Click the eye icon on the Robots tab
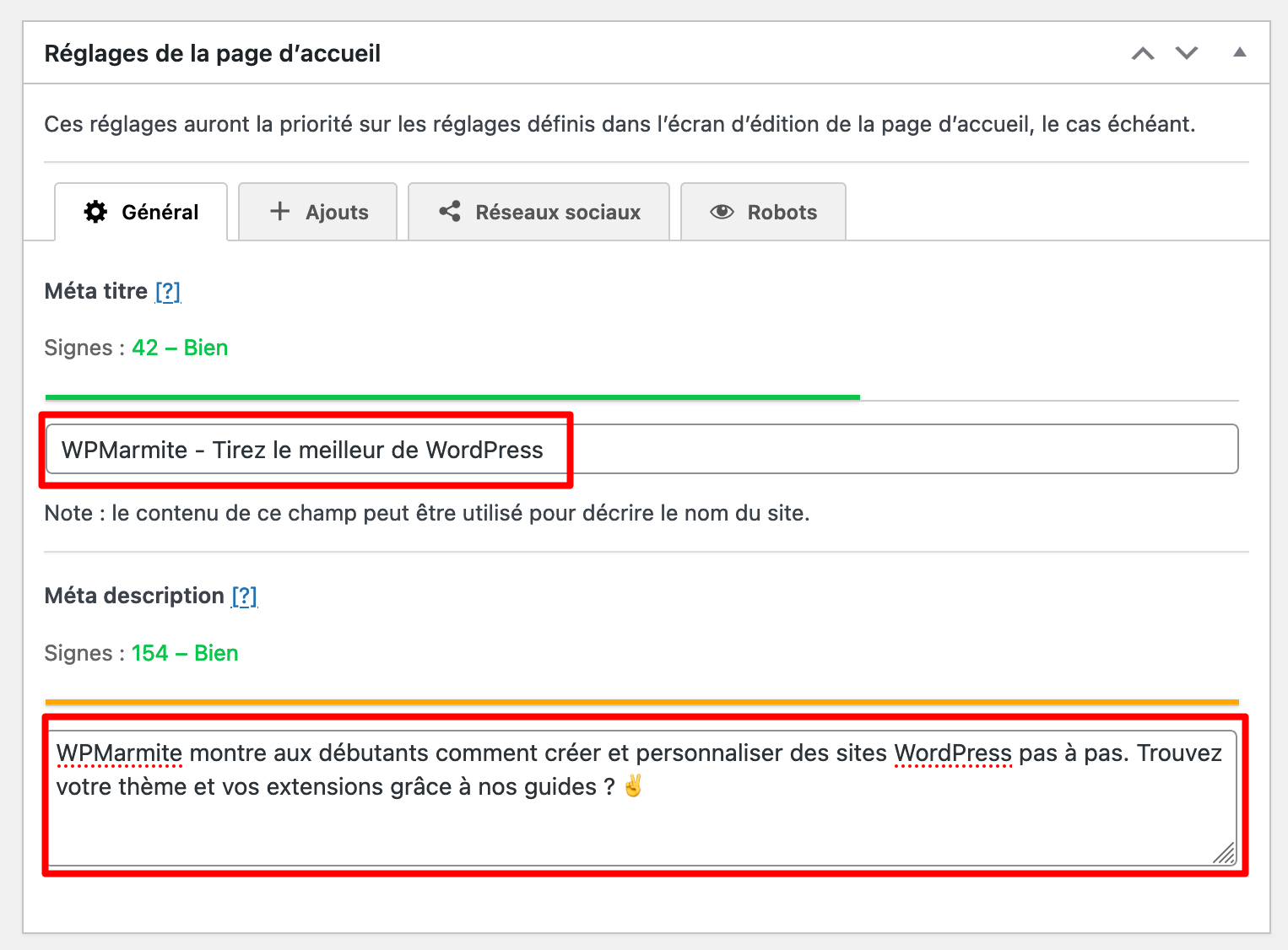This screenshot has height=950, width=1288. tap(722, 212)
